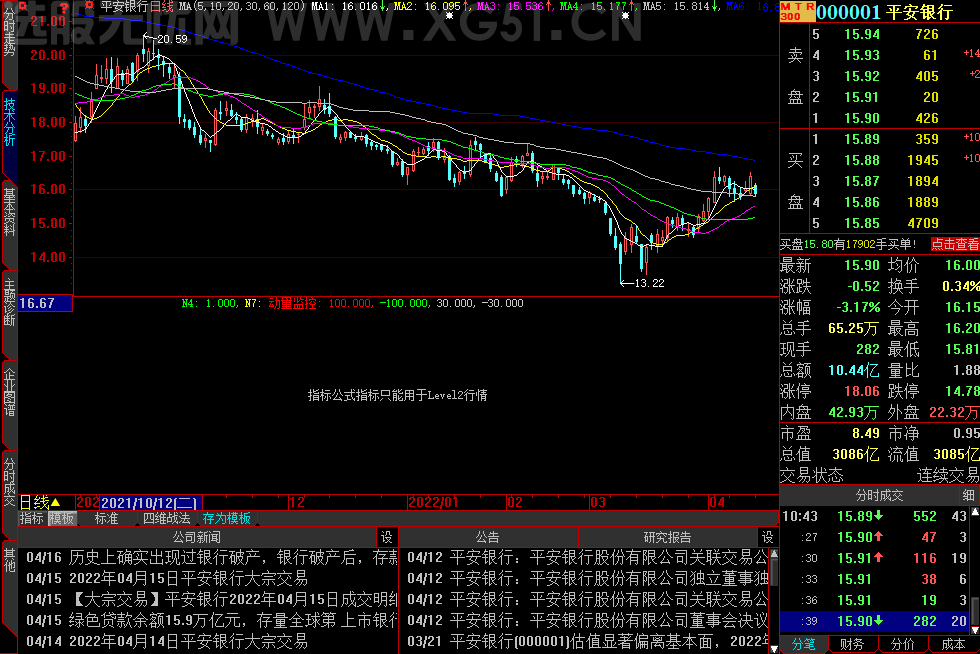Screen dimensions: 980x654
Task: Select the 模板 tab below the chart
Action: [x=62, y=518]
